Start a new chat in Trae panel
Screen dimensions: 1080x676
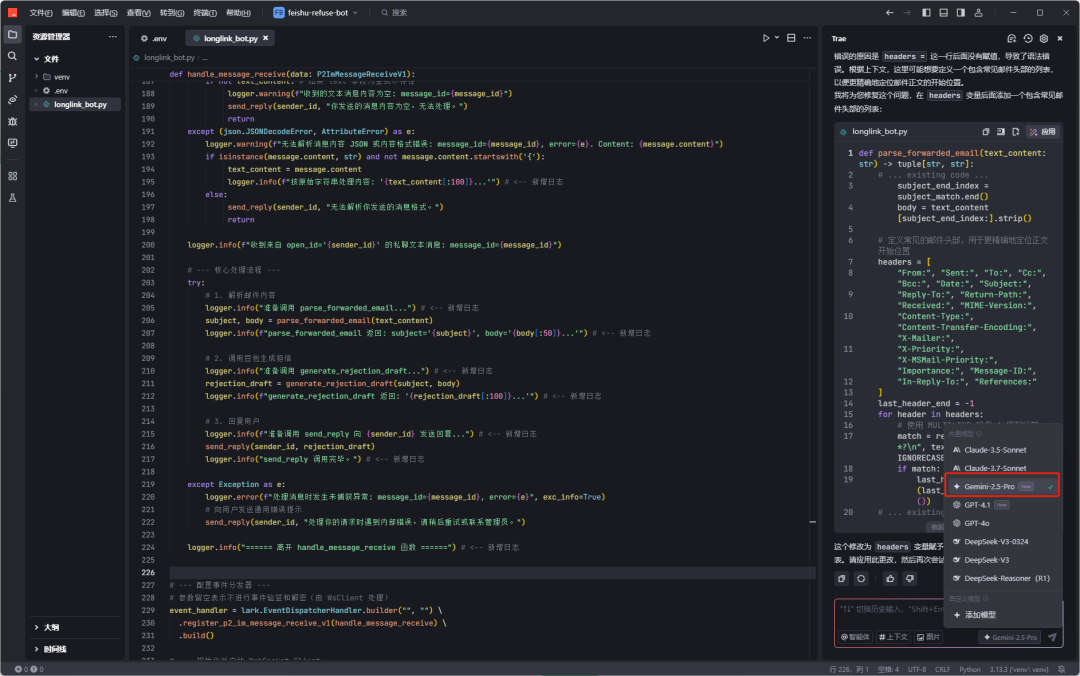click(1012, 38)
